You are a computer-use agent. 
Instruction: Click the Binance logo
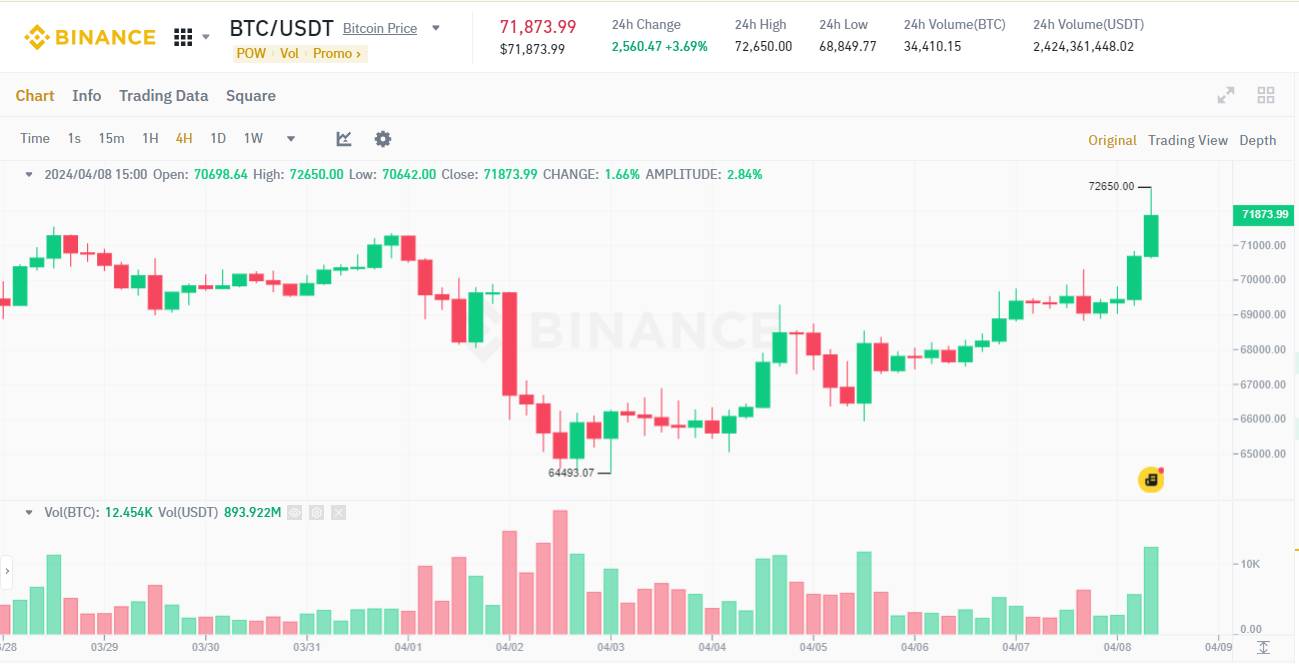[90, 38]
